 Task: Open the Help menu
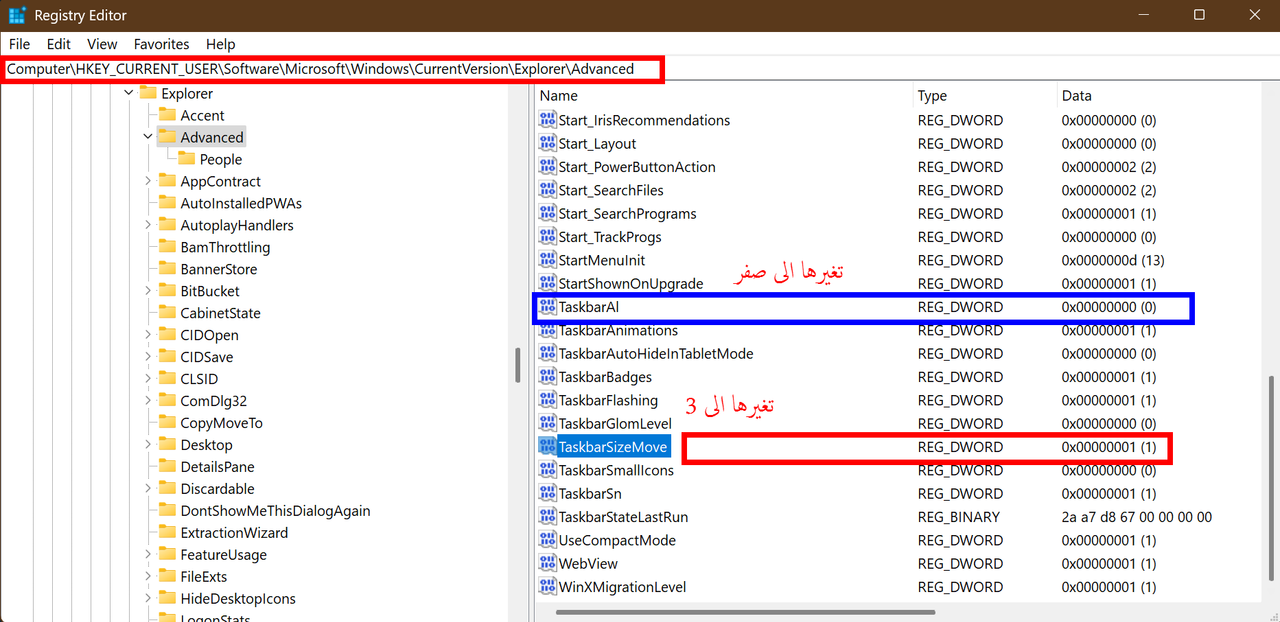220,44
